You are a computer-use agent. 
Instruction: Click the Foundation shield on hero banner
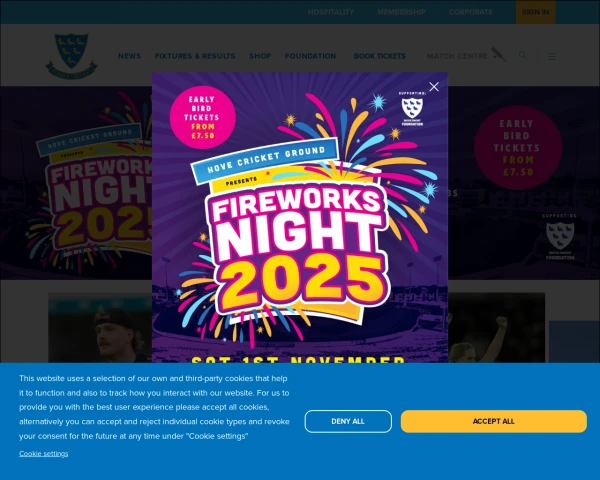560,237
